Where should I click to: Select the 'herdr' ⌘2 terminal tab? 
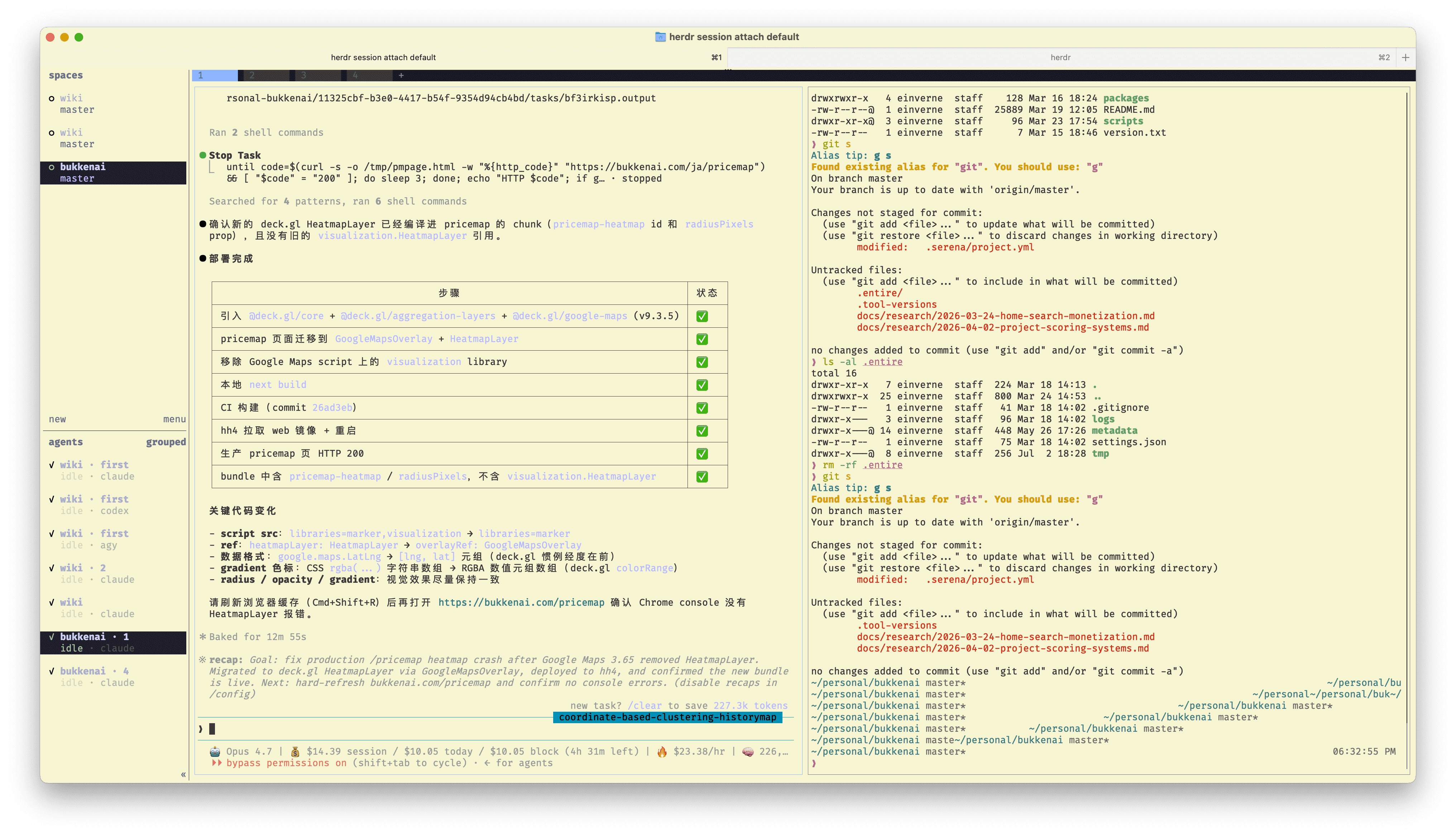(x=1061, y=57)
